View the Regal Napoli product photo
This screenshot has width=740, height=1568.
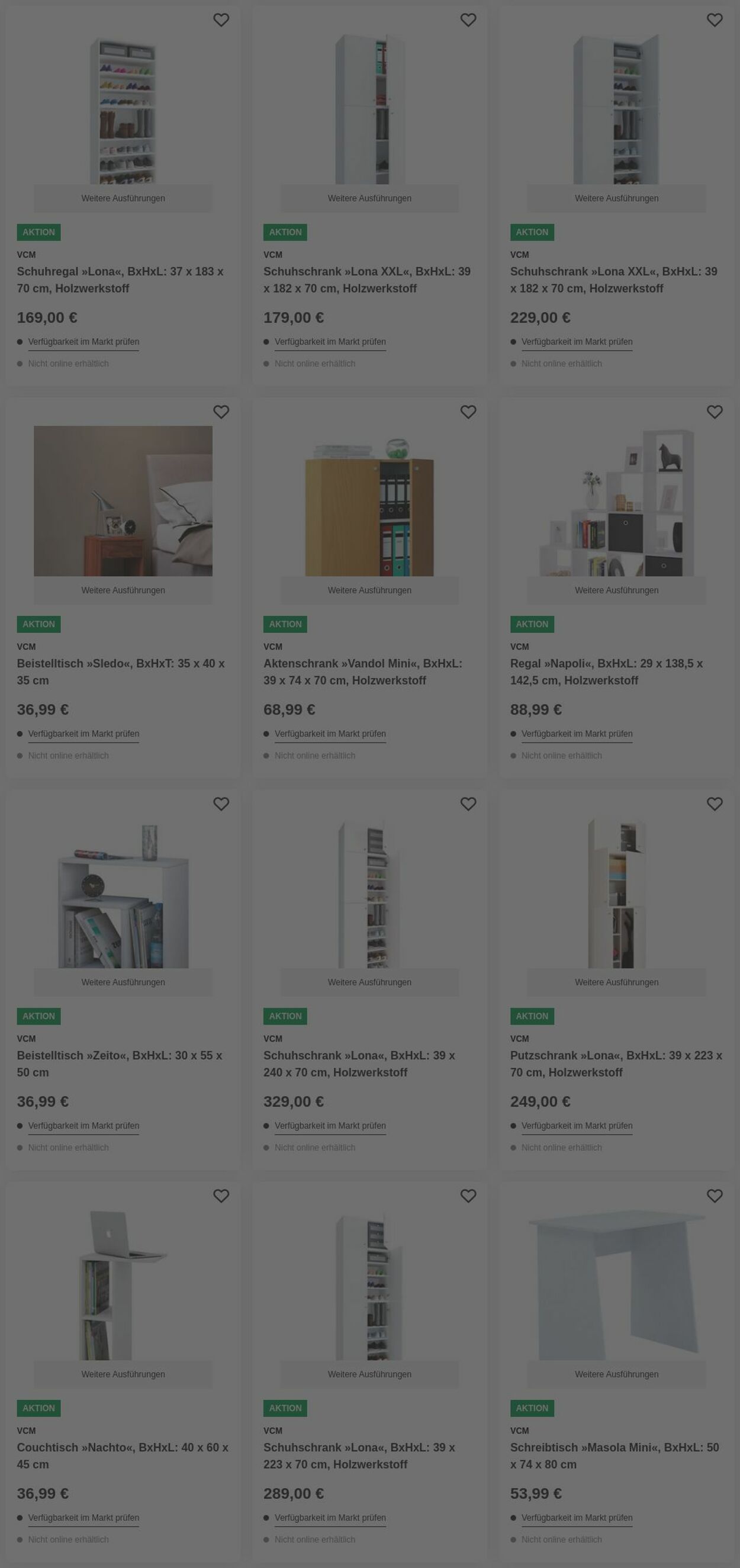[616, 501]
